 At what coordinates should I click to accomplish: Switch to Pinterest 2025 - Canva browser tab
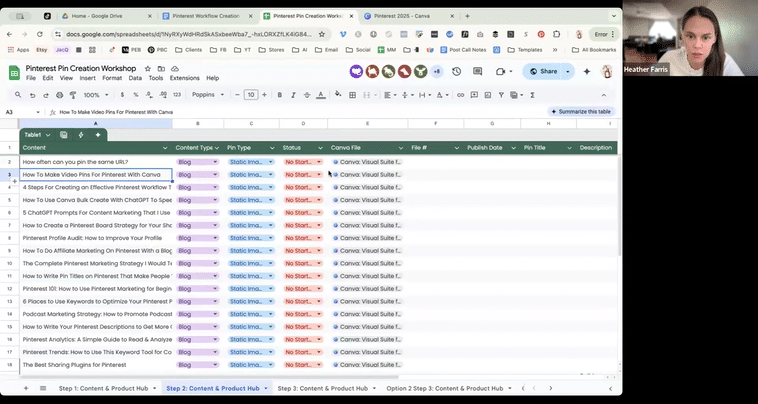pyautogui.click(x=409, y=16)
